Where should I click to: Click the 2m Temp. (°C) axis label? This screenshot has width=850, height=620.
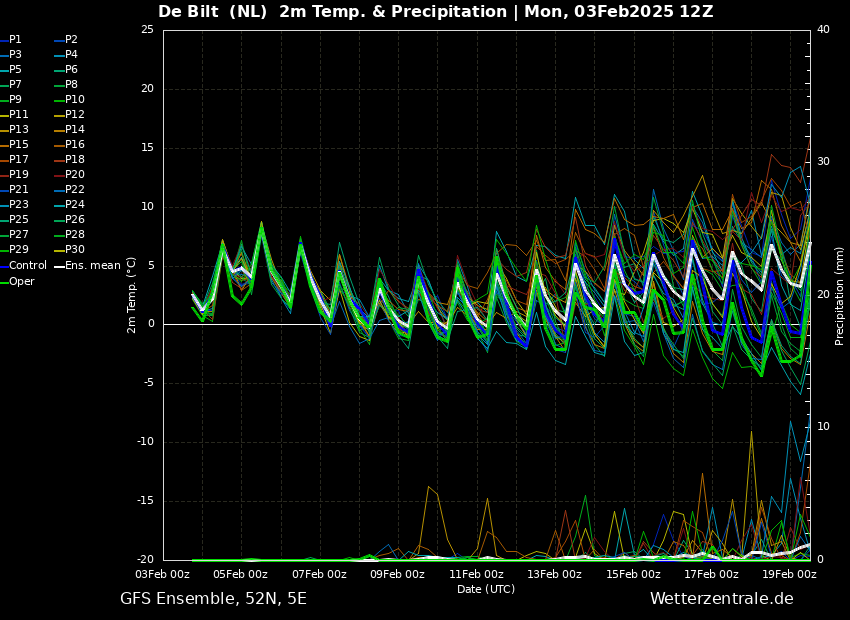click(x=132, y=295)
